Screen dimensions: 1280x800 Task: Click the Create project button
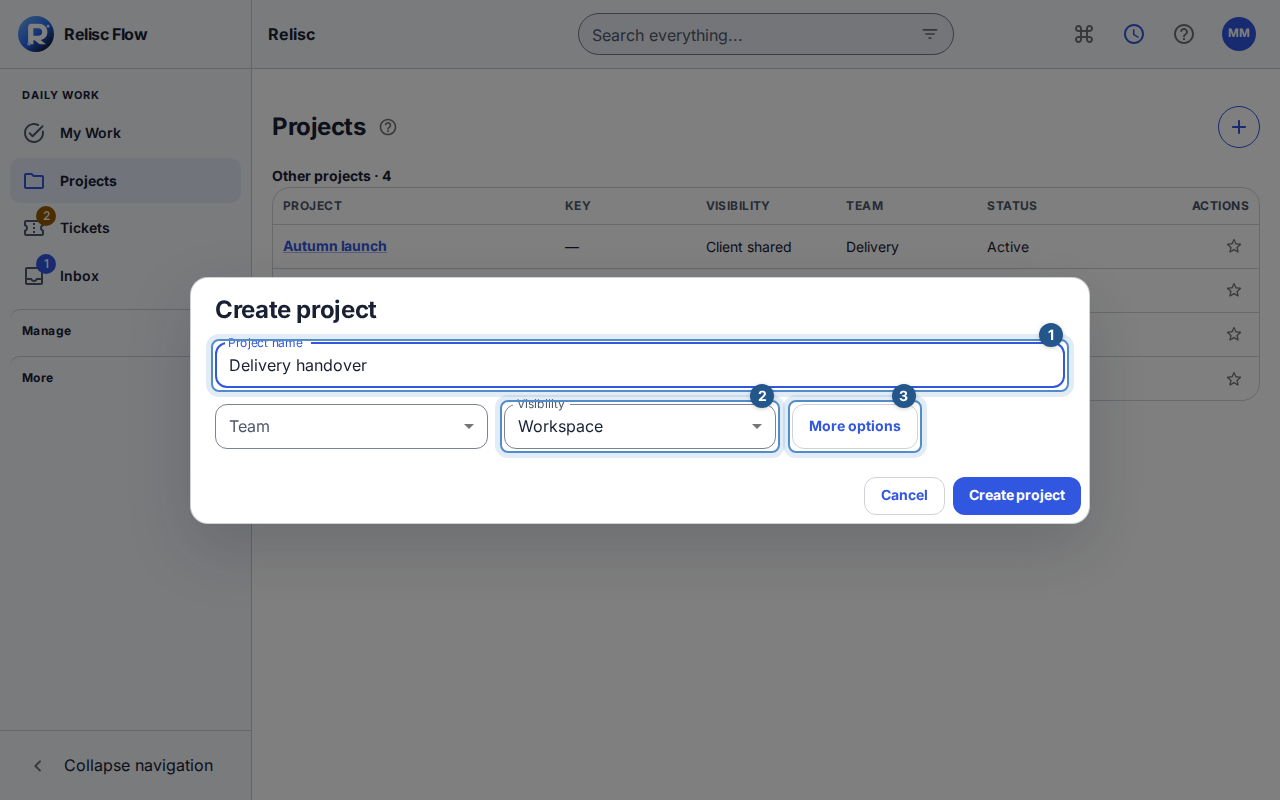click(1017, 496)
